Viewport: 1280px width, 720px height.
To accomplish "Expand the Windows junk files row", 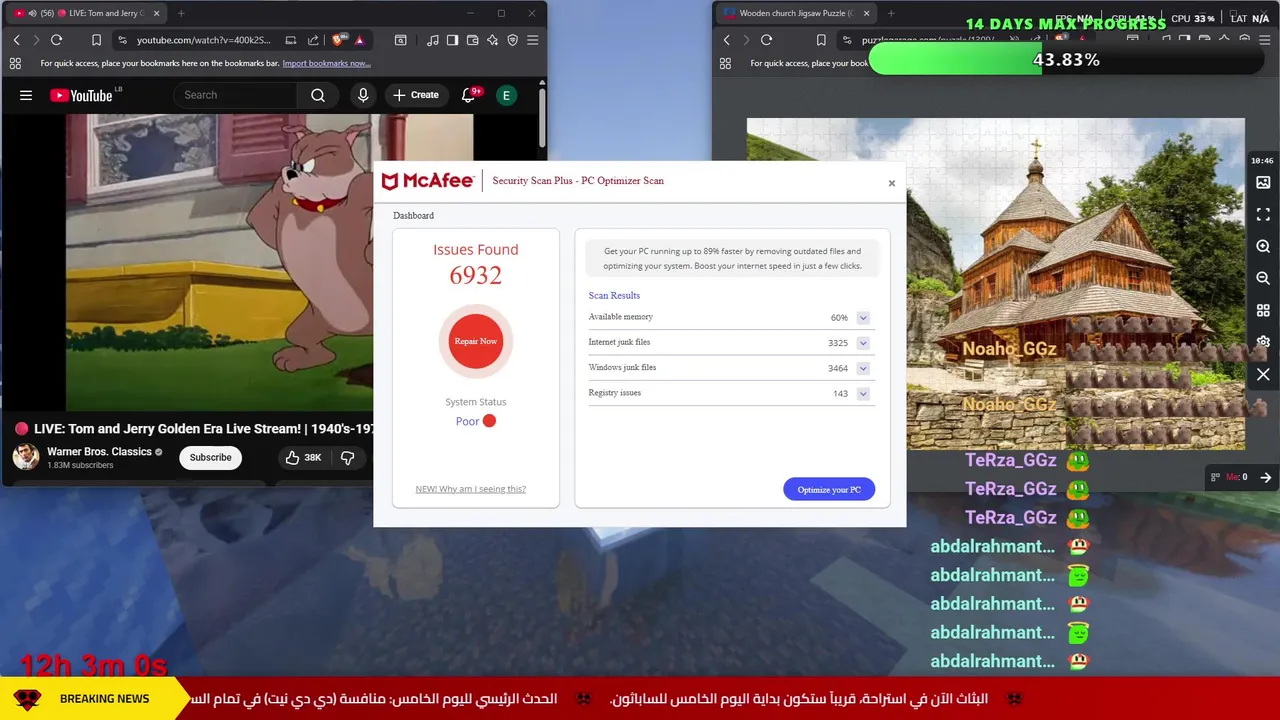I will point(863,368).
